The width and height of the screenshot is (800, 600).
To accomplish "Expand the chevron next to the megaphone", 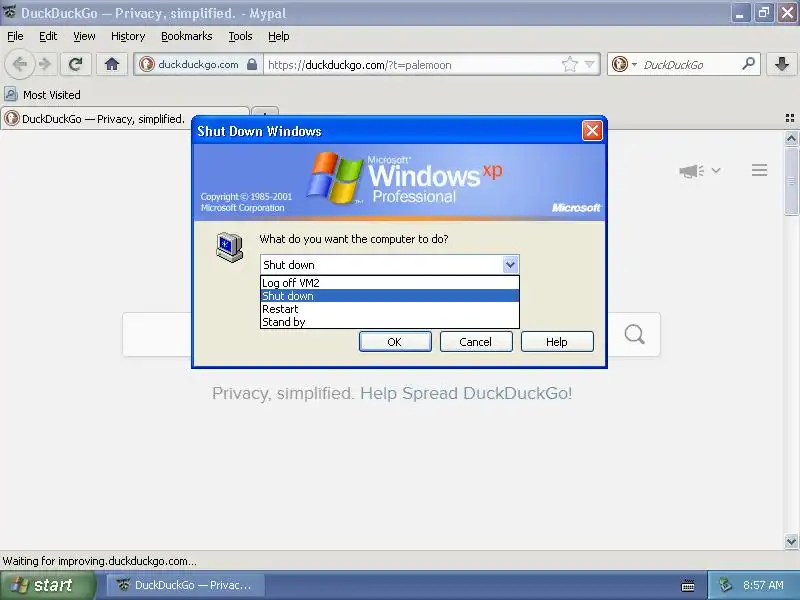I will point(716,170).
